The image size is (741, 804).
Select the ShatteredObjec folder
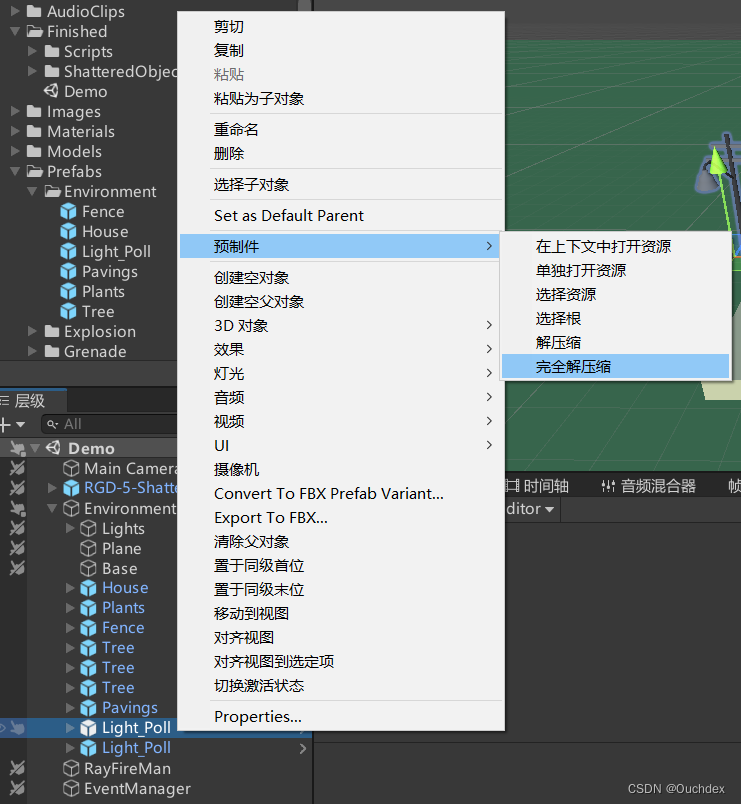(121, 71)
